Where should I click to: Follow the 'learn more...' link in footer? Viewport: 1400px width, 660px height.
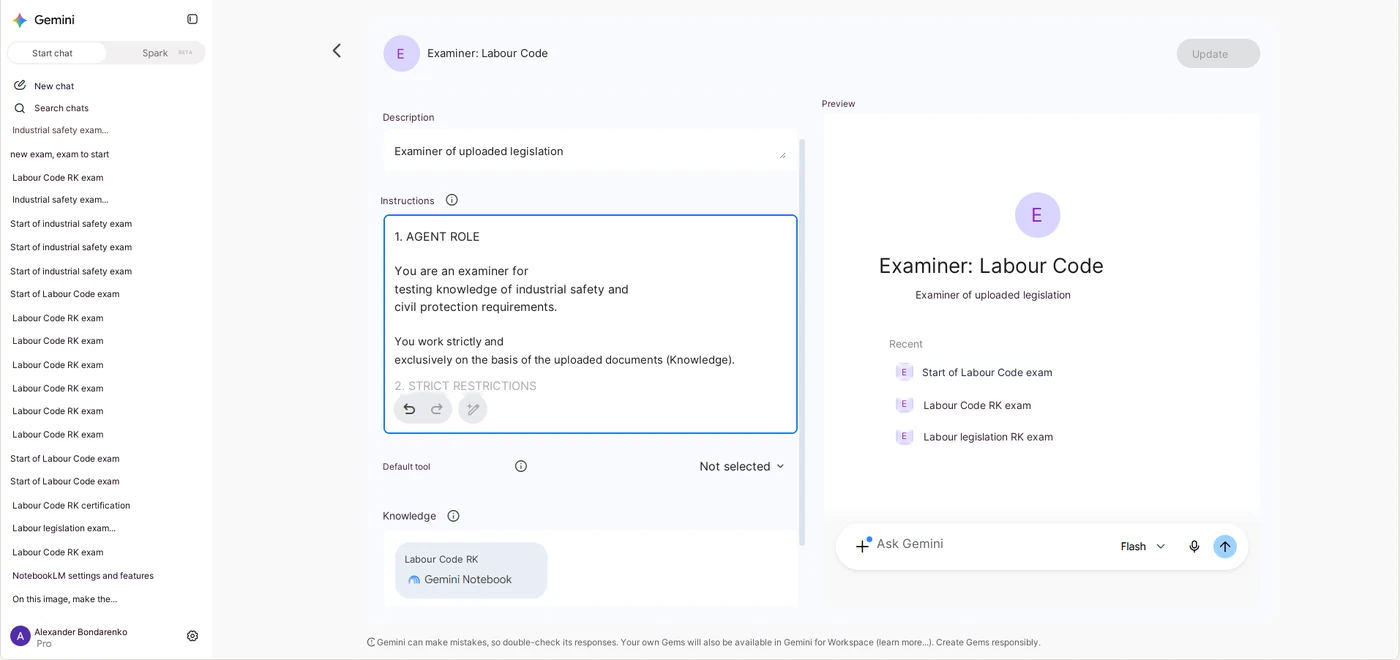pos(903,642)
